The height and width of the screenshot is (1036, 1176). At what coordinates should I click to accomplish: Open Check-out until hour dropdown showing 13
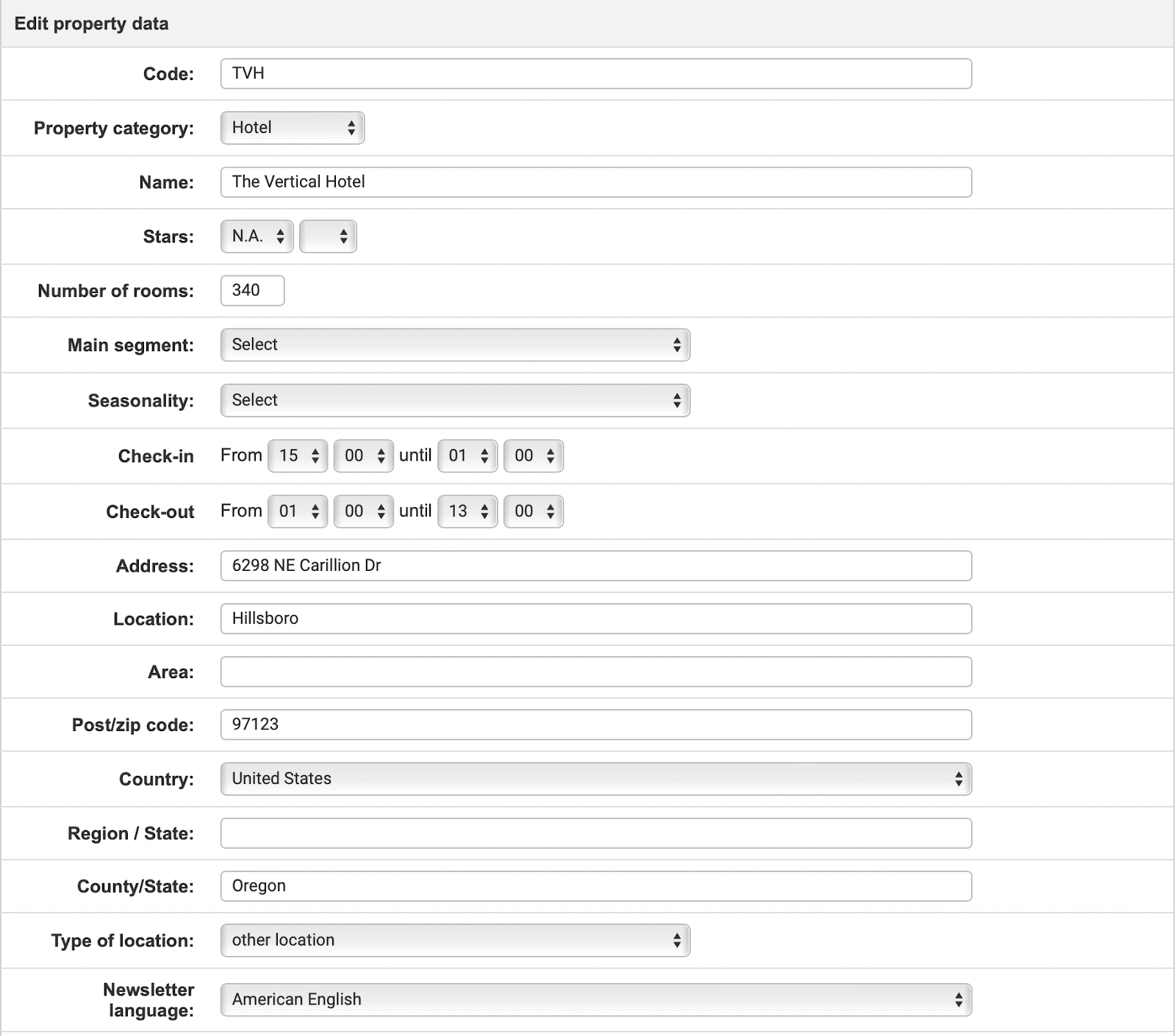[467, 511]
